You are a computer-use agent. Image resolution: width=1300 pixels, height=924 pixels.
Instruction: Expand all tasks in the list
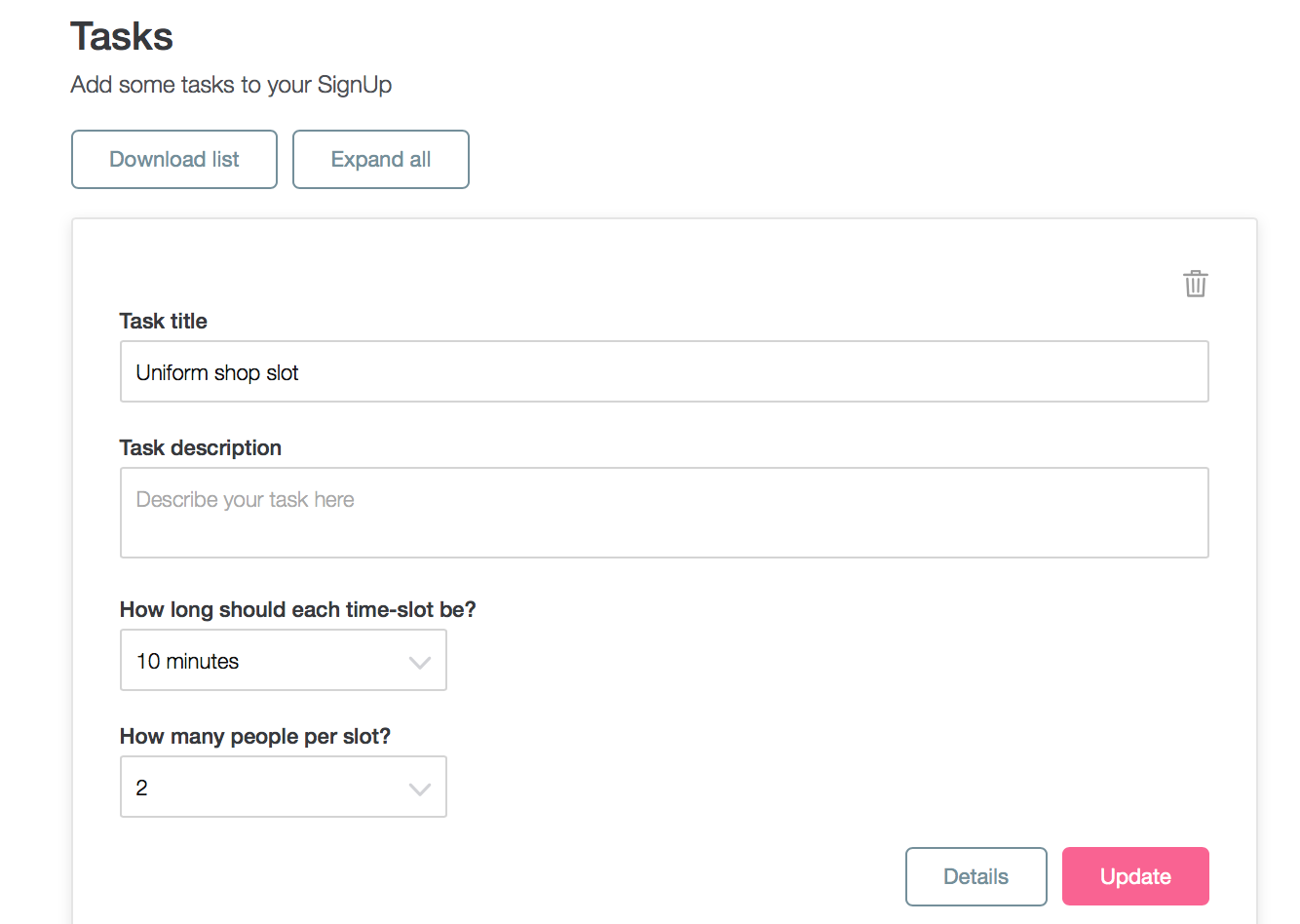click(x=380, y=159)
